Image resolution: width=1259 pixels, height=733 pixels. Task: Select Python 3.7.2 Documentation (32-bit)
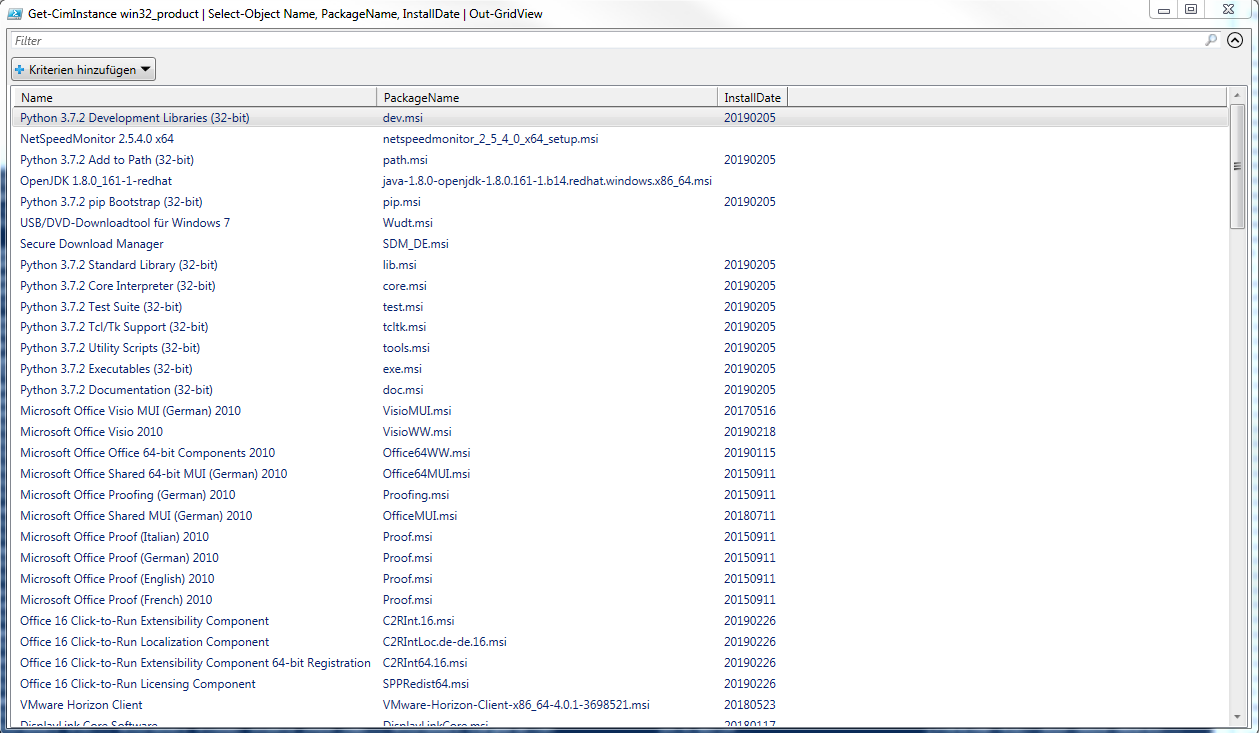tap(620, 390)
